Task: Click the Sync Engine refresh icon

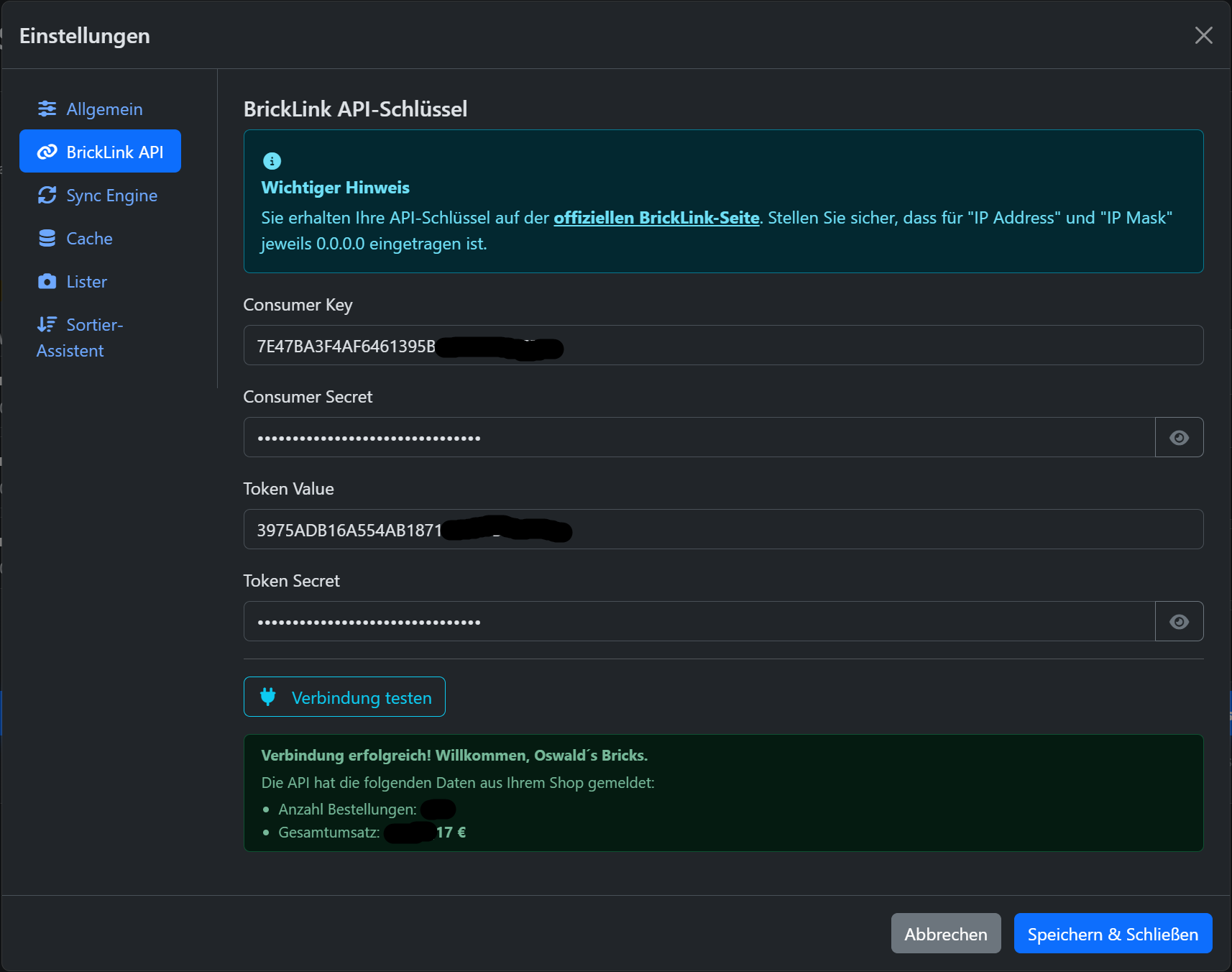Action: tap(47, 195)
